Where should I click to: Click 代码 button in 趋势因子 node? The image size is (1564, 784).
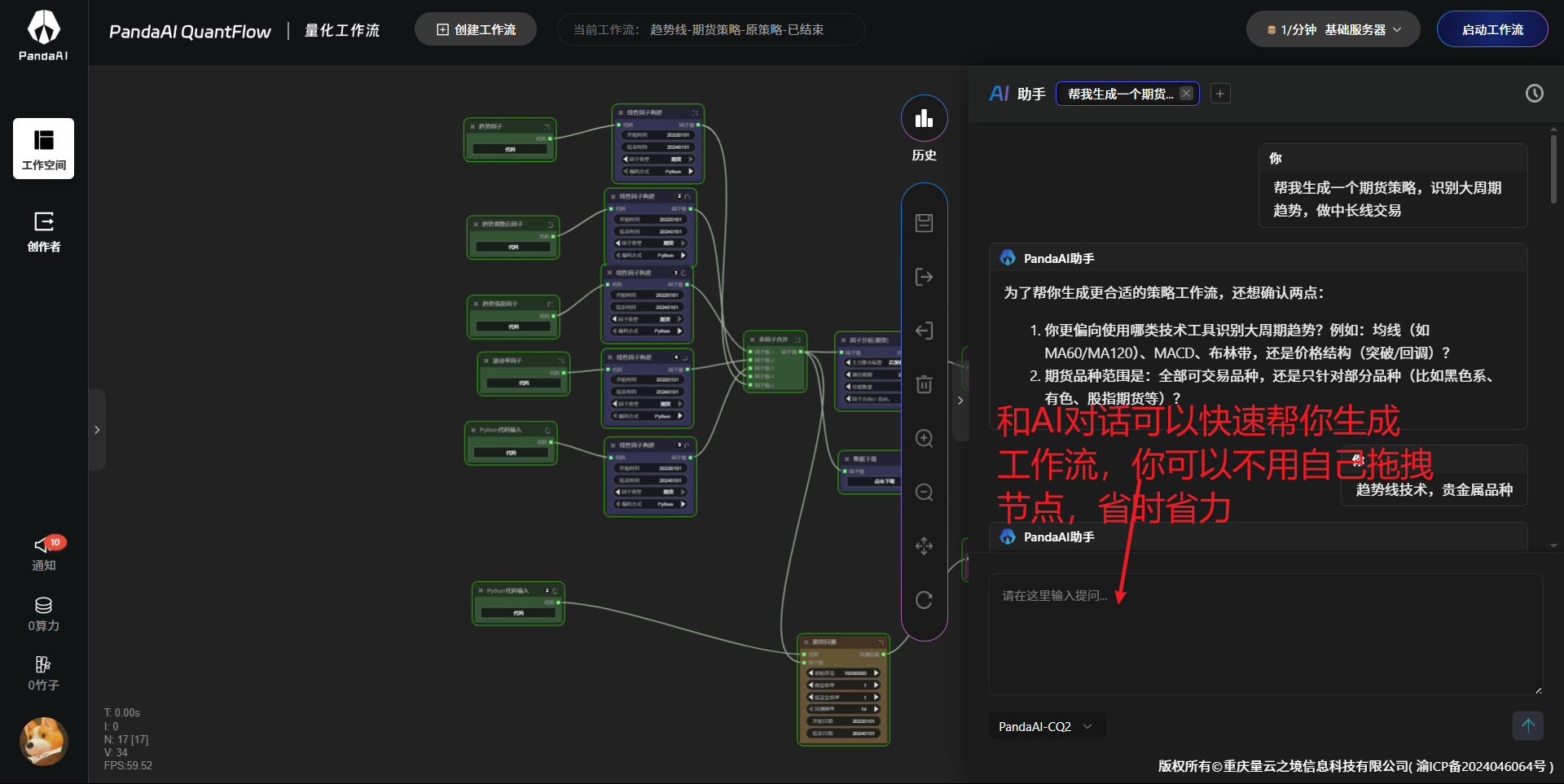point(510,150)
